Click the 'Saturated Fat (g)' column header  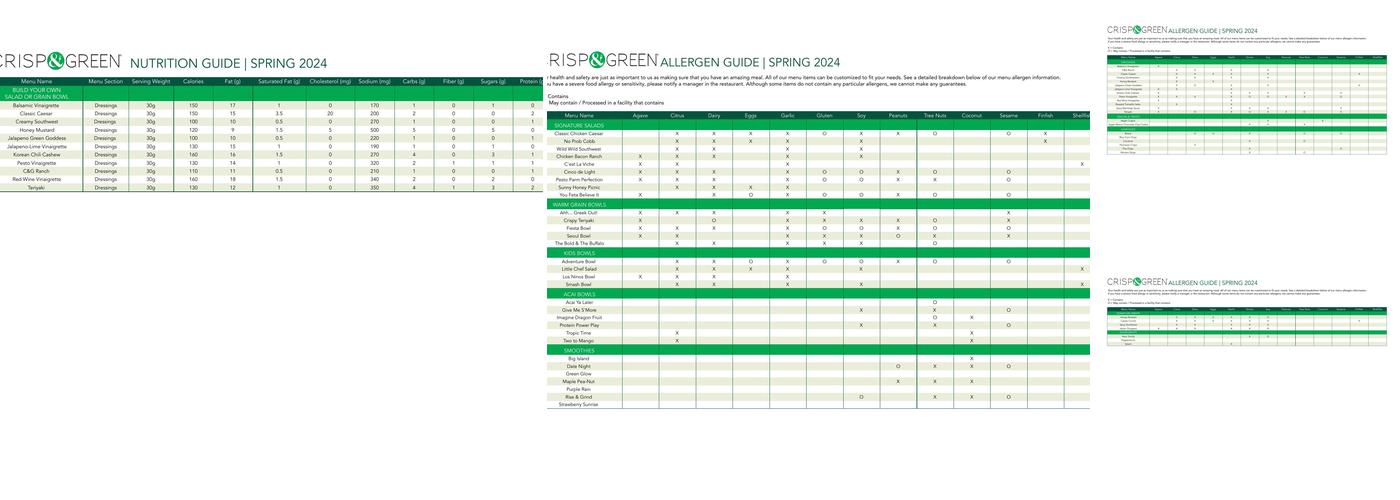point(279,81)
